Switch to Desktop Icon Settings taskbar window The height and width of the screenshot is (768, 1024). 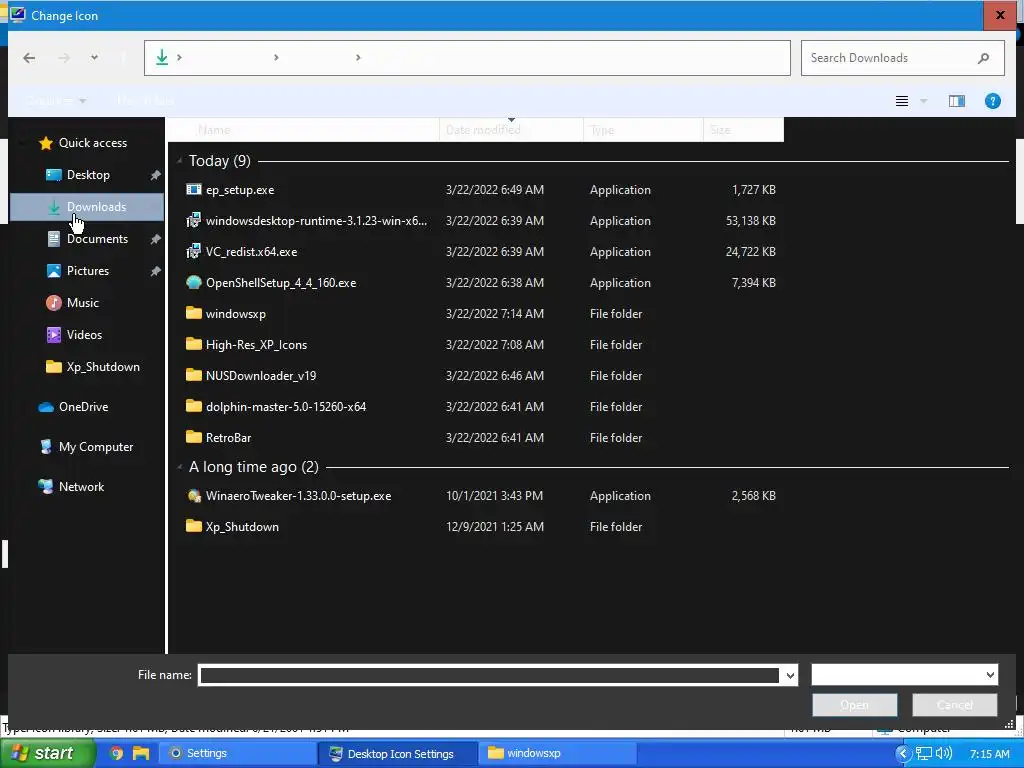397,753
